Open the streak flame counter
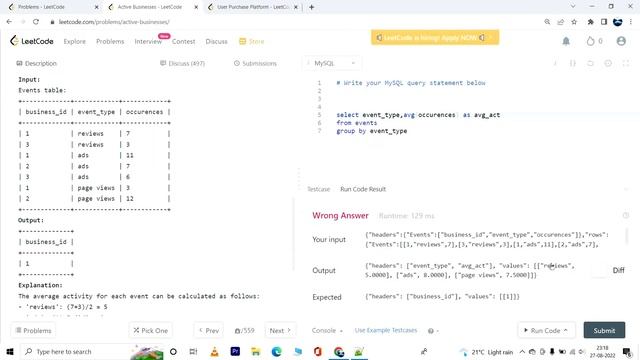 click(594, 41)
